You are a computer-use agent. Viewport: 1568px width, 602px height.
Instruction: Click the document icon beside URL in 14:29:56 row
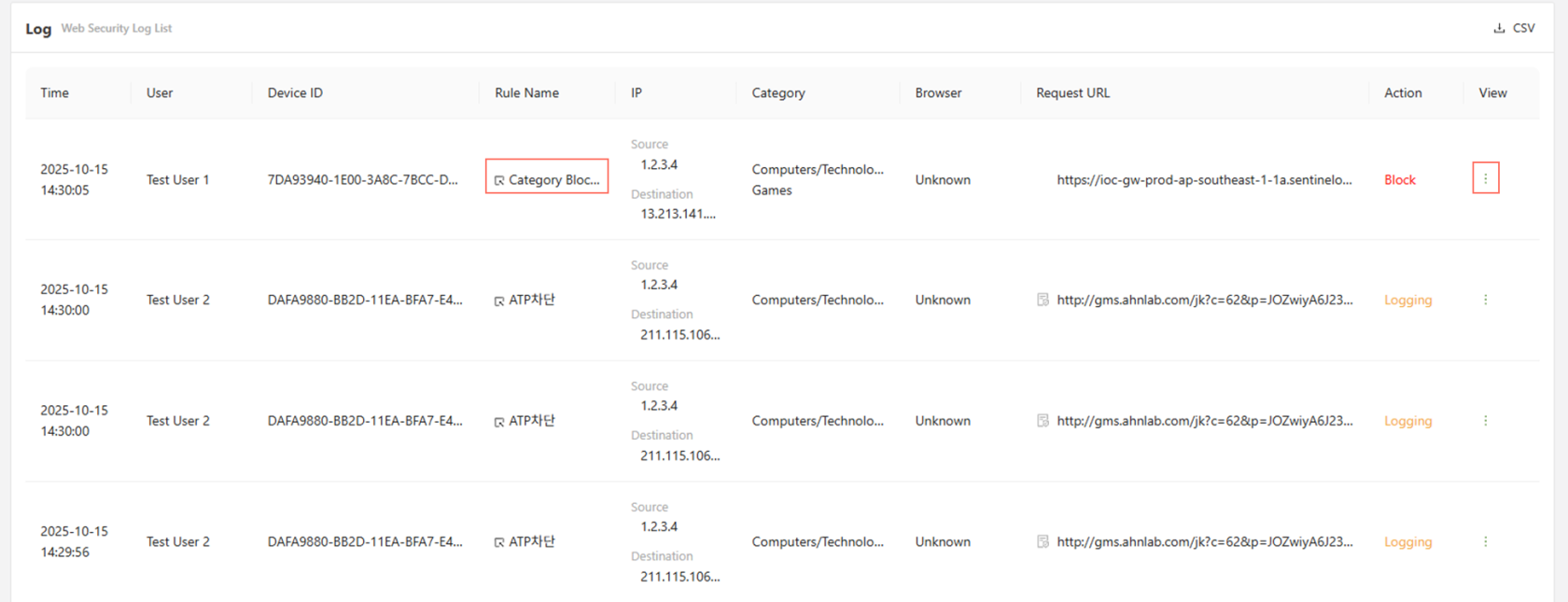coord(1043,541)
